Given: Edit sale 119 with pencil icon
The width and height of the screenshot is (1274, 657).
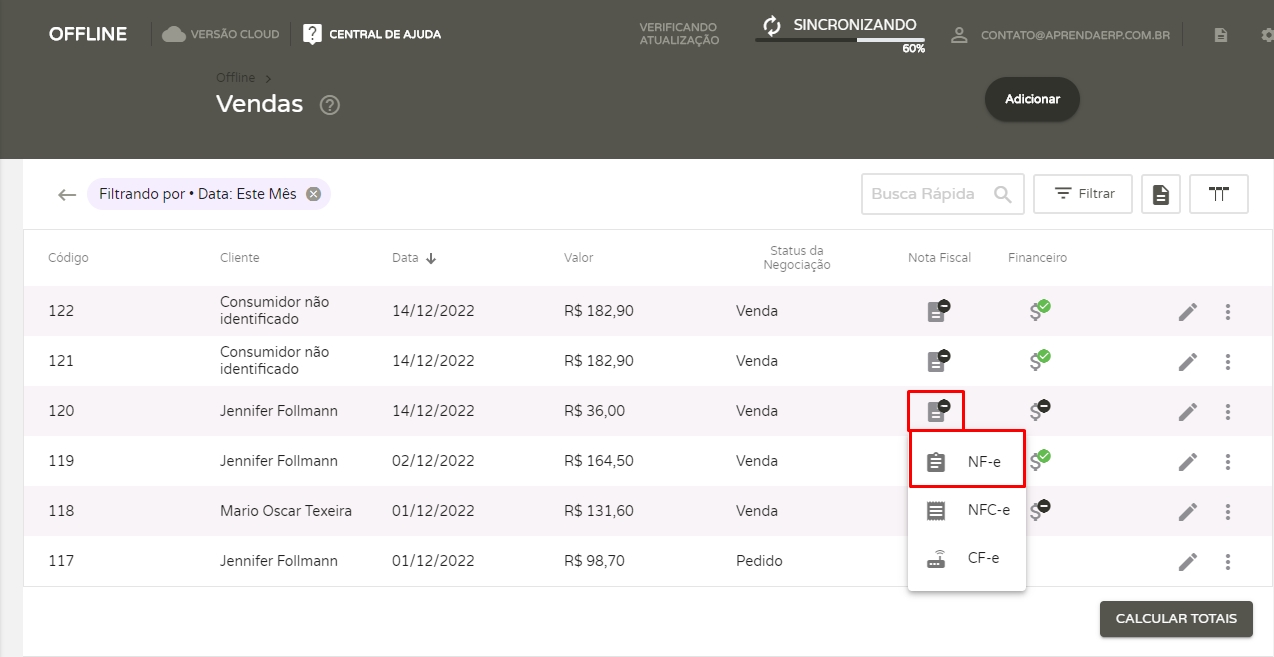Looking at the screenshot, I should (1187, 461).
